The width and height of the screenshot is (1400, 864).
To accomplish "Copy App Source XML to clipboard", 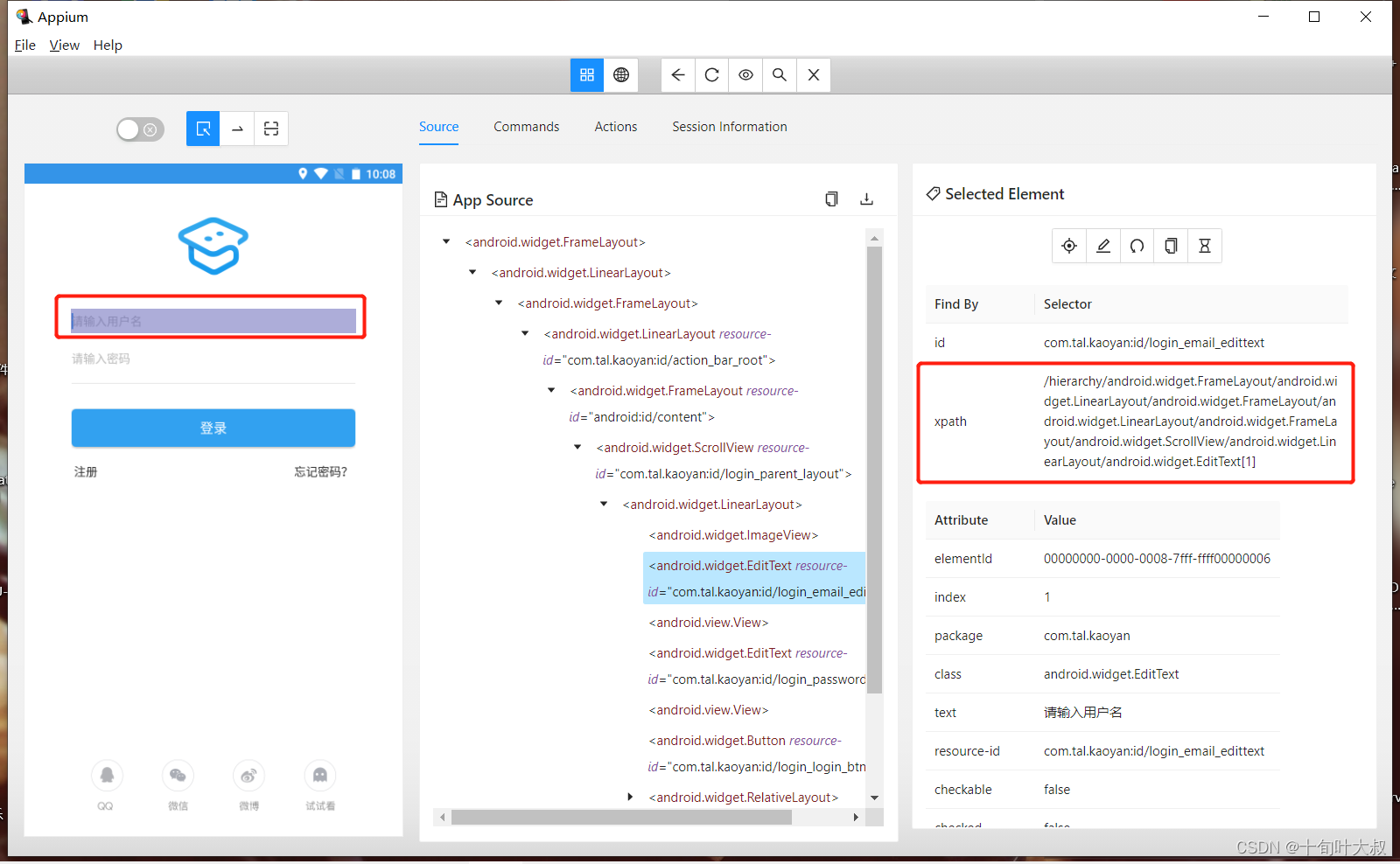I will 831,199.
